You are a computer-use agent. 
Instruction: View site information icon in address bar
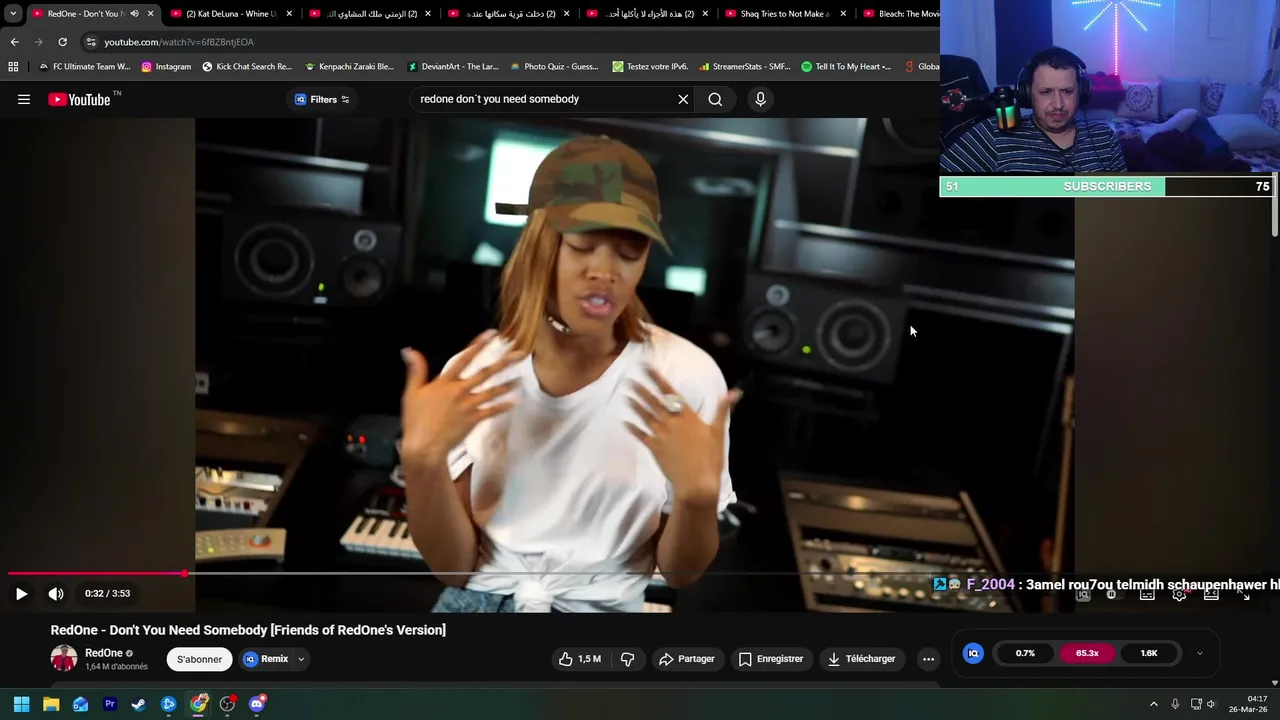pos(91,42)
